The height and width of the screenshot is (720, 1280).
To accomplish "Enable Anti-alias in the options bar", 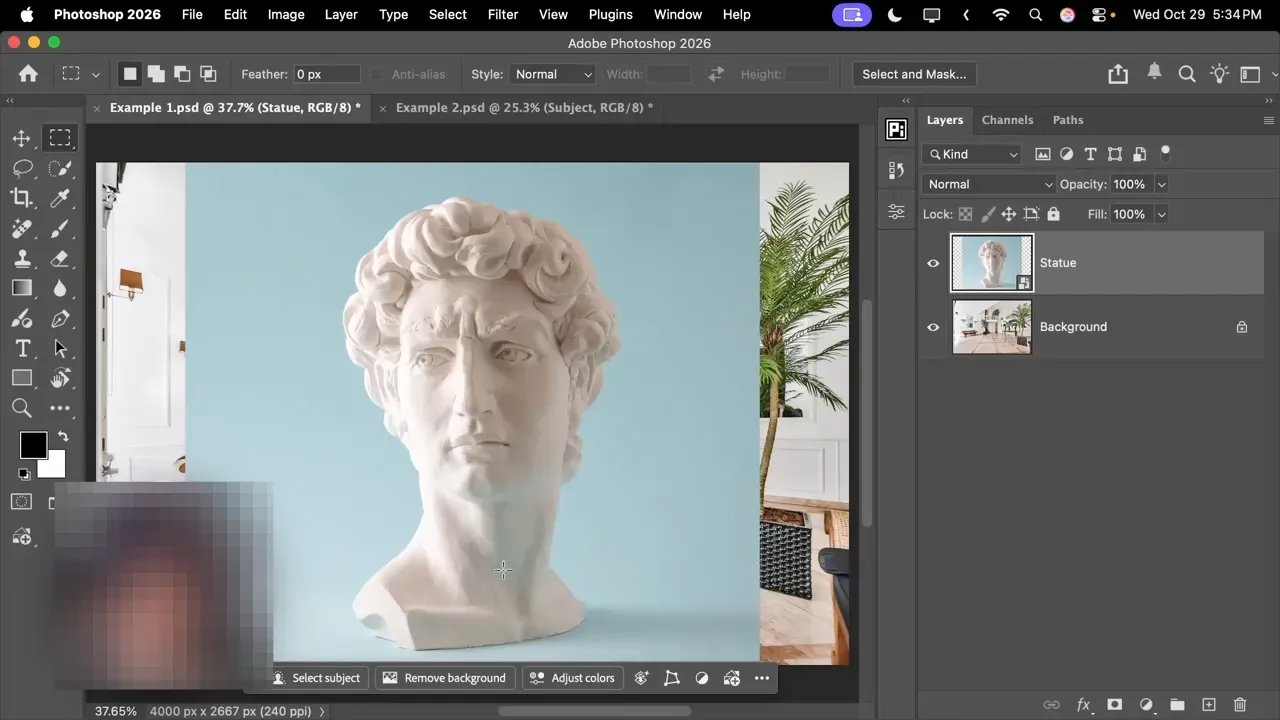I will [x=376, y=74].
